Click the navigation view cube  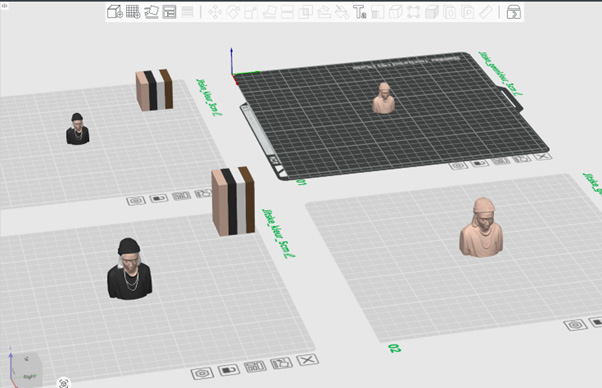click(26, 368)
